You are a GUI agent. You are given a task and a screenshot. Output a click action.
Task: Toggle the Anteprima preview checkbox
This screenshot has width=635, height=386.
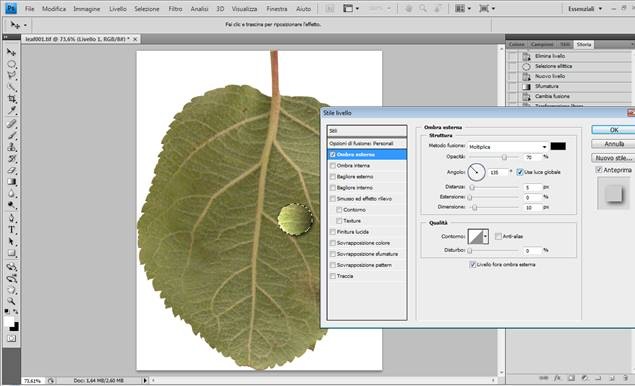[x=599, y=170]
